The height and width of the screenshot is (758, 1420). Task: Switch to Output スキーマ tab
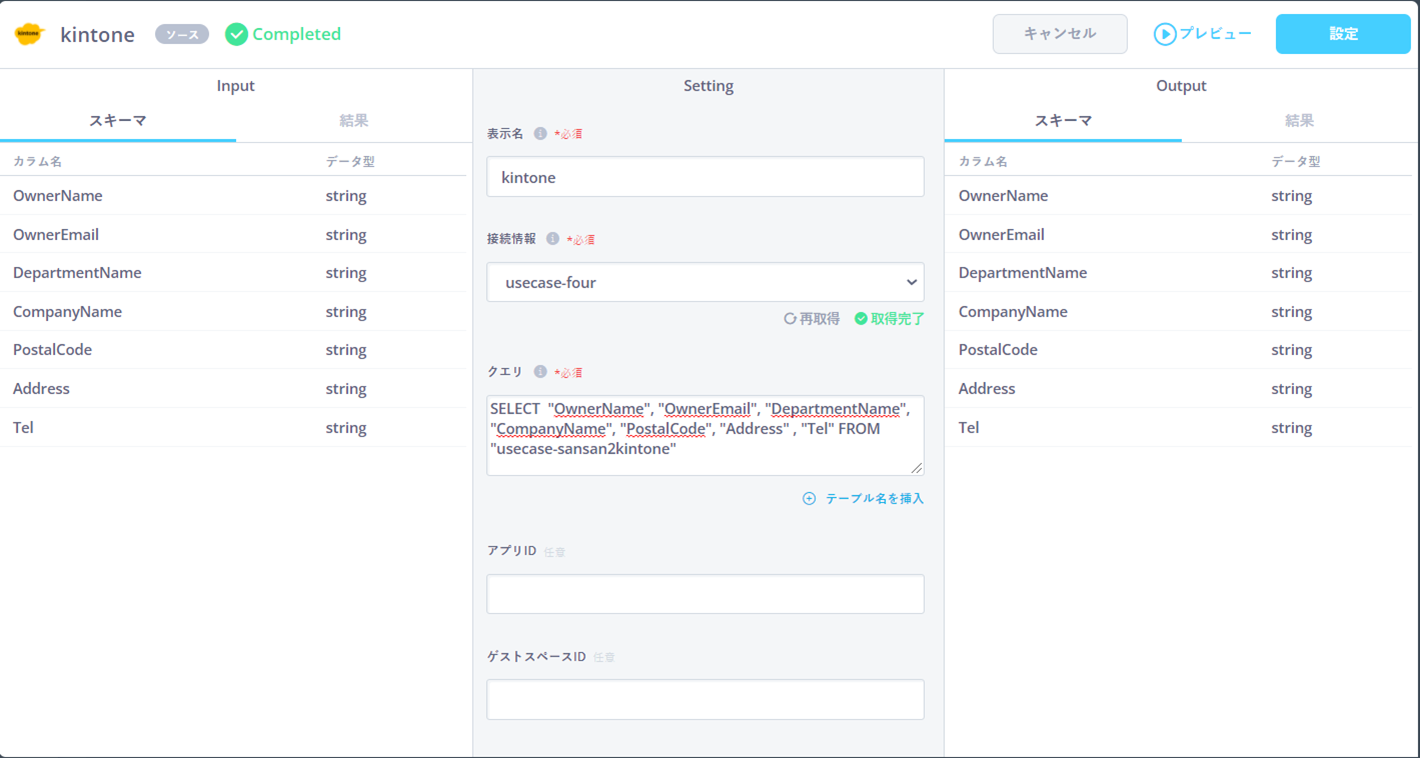click(1063, 121)
